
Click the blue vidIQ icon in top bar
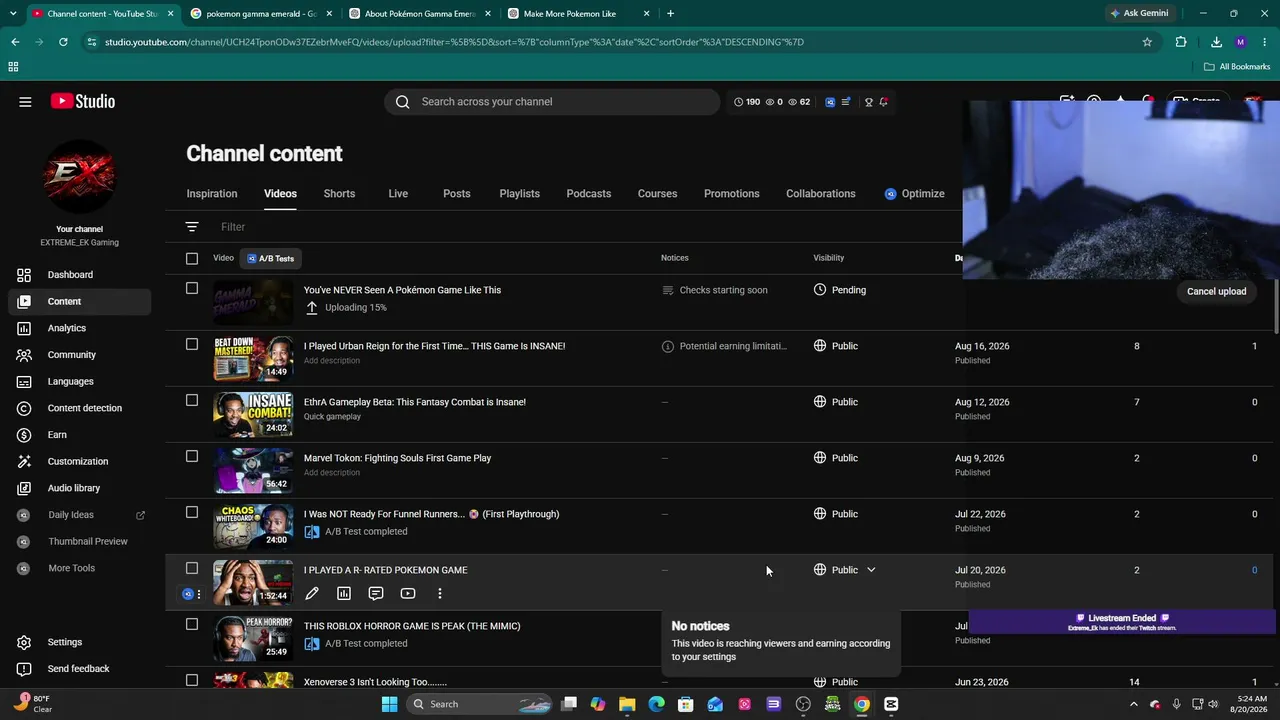click(830, 102)
